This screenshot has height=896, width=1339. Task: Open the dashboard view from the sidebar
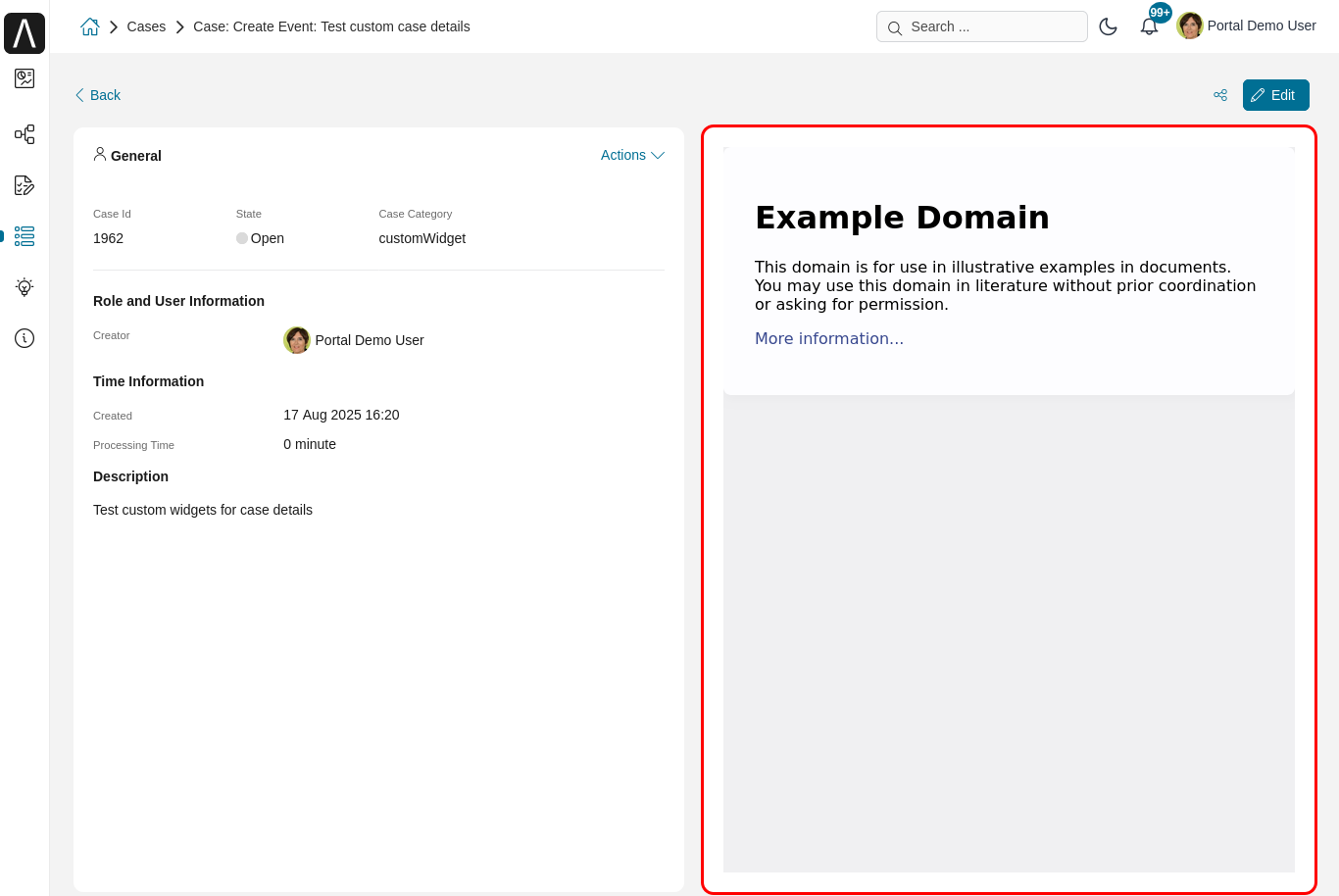[x=24, y=79]
